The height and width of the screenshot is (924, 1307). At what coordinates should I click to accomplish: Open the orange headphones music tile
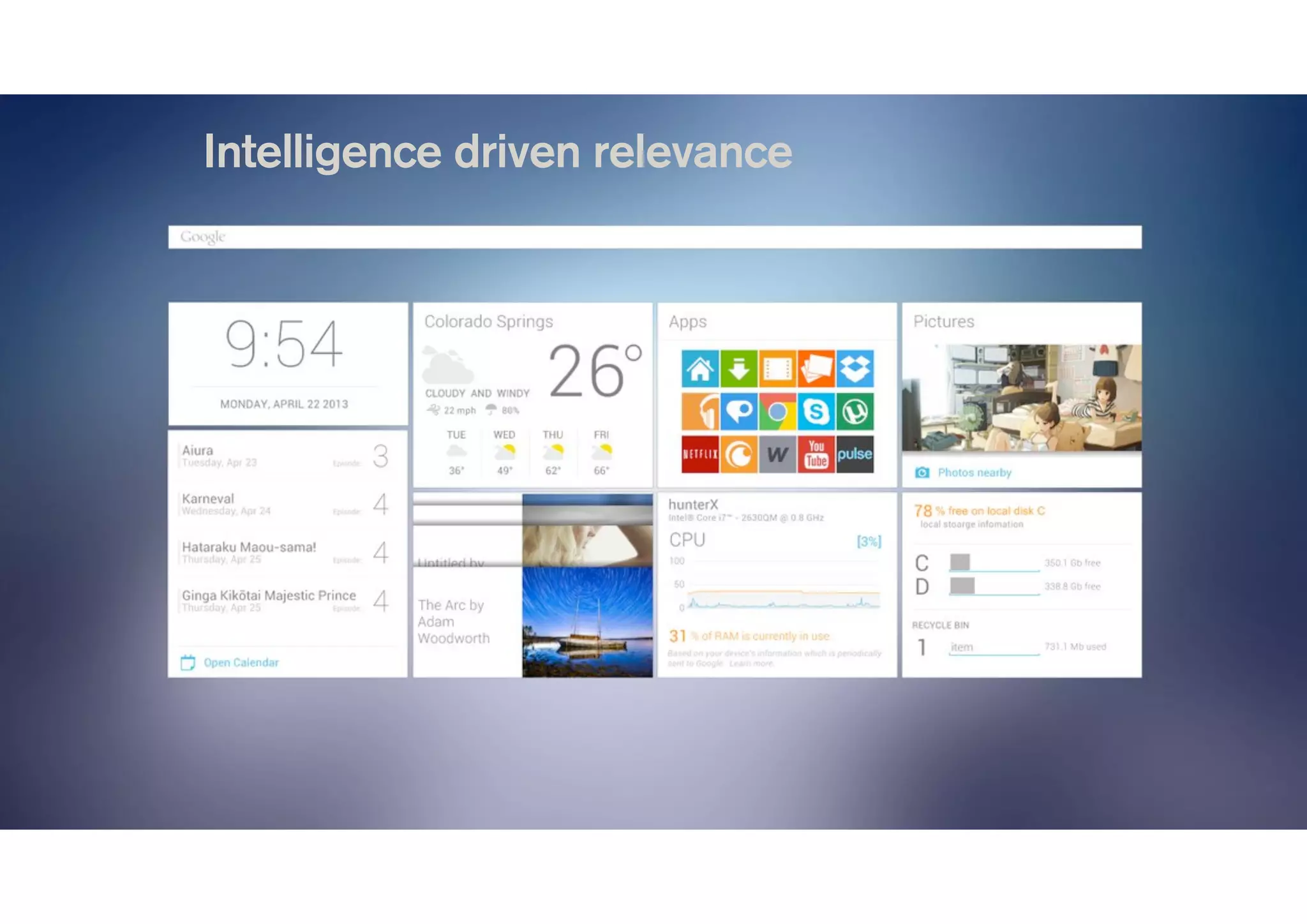pos(700,412)
